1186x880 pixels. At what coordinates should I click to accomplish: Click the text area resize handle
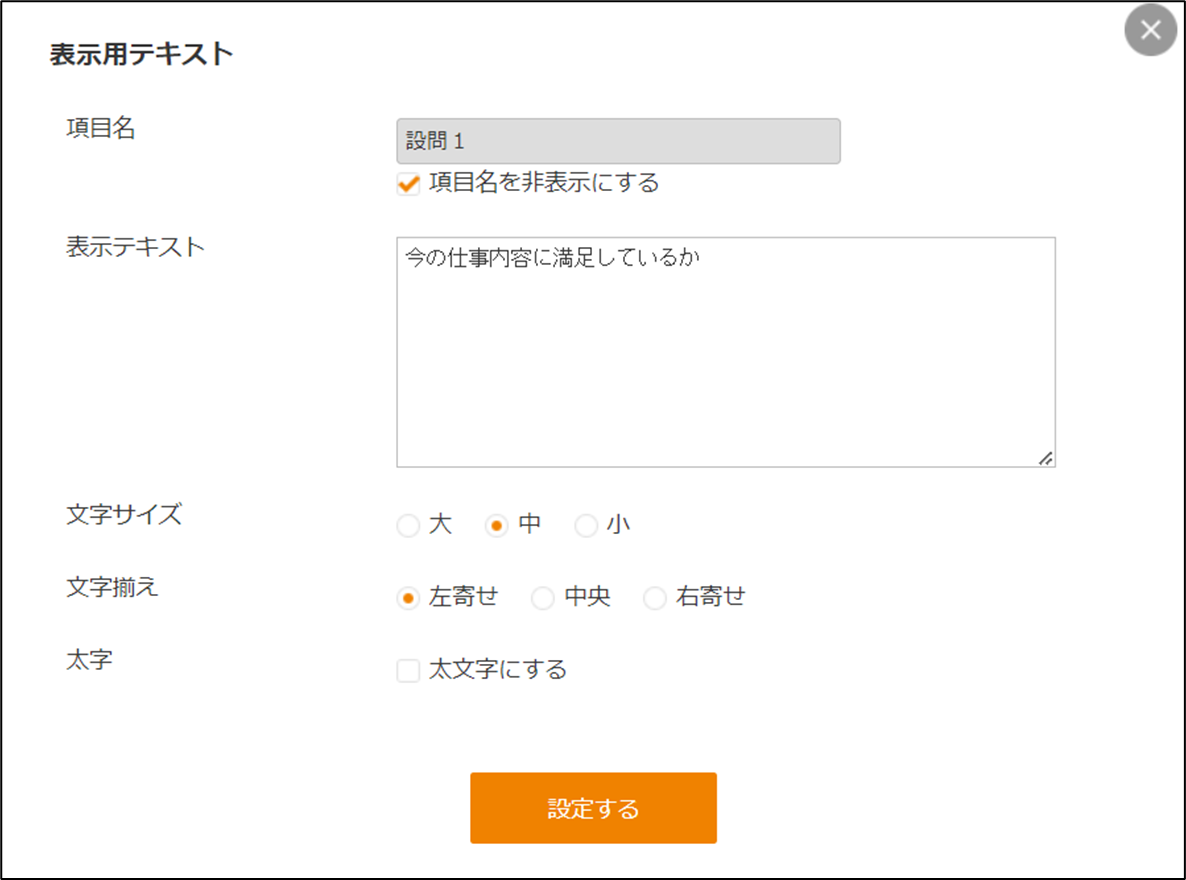click(x=1046, y=459)
